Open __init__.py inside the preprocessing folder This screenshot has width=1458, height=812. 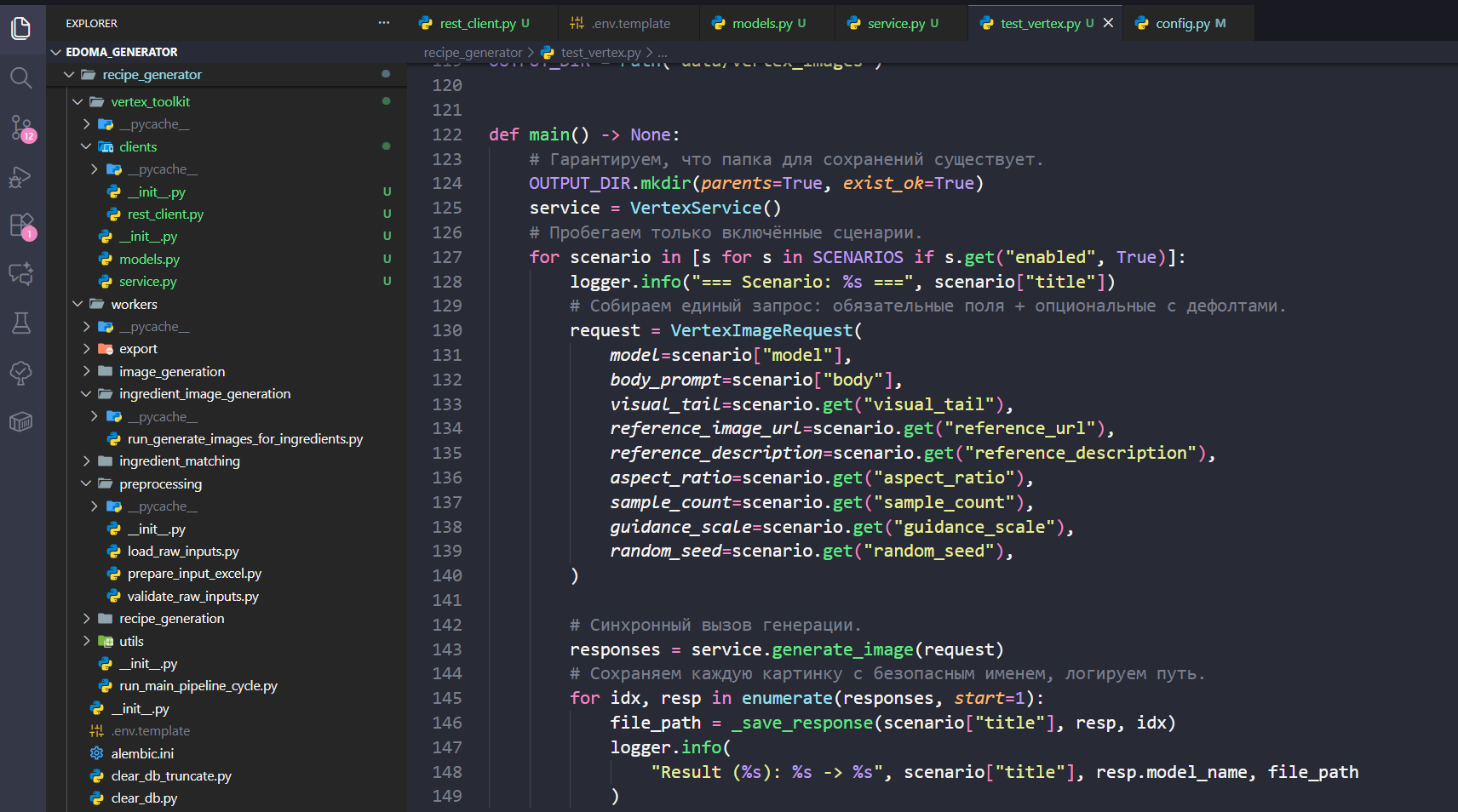[157, 529]
